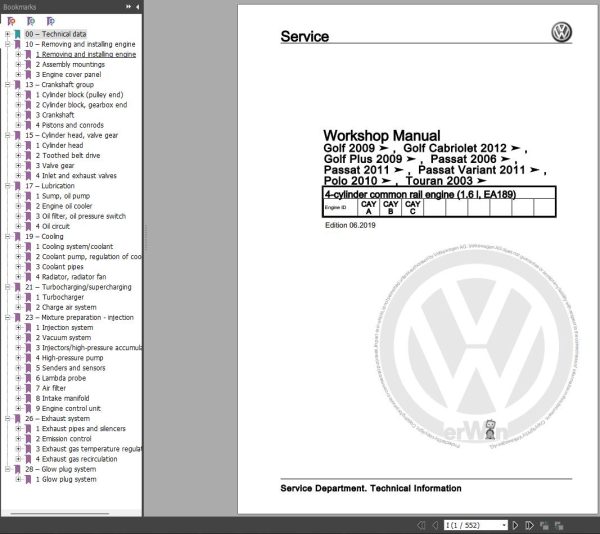Click the bookmark icon beside 26 – Exhaust system
Screen dimensions: 600x534
[17, 418]
